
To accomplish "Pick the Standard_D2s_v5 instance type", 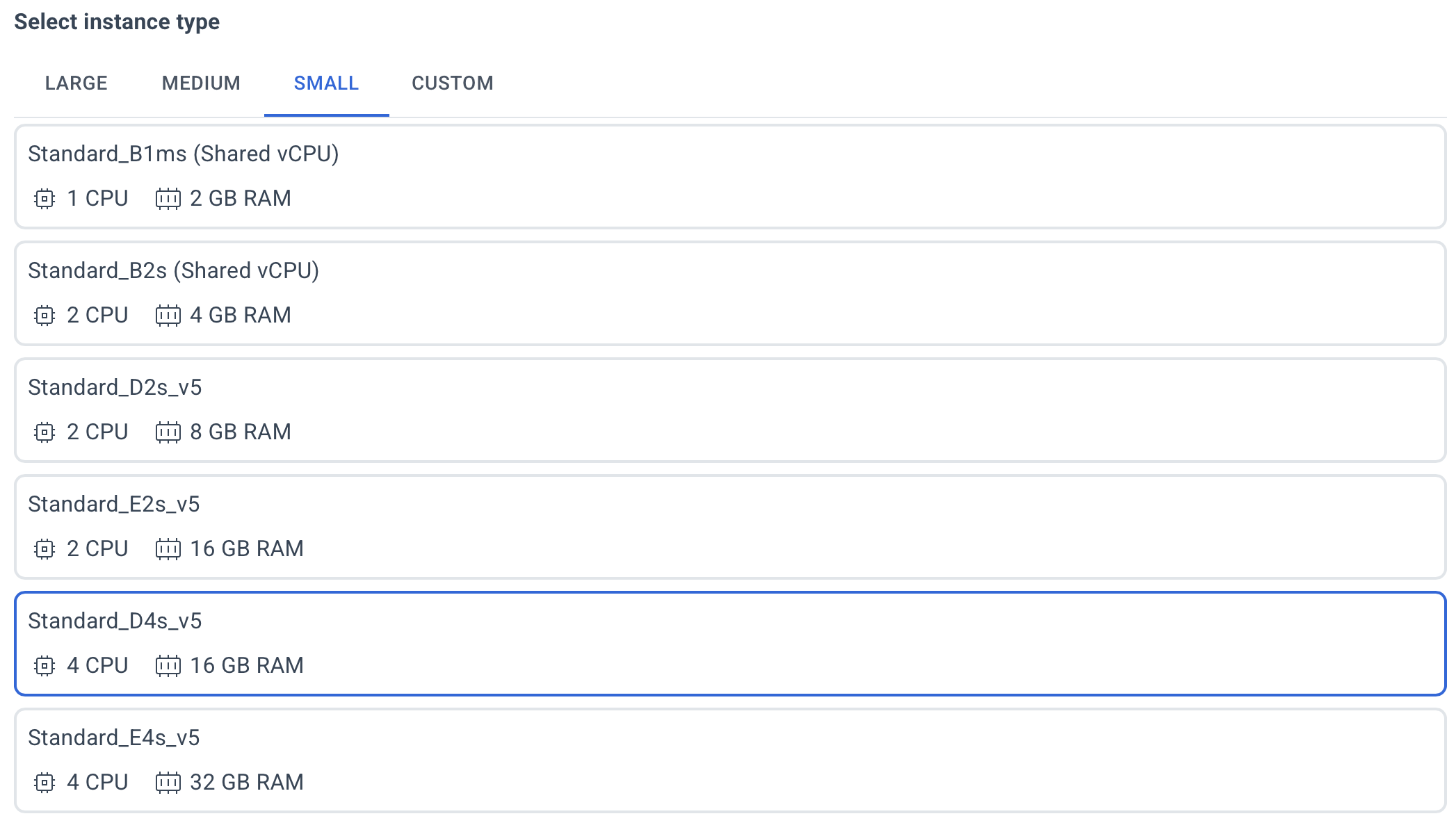I will (730, 410).
